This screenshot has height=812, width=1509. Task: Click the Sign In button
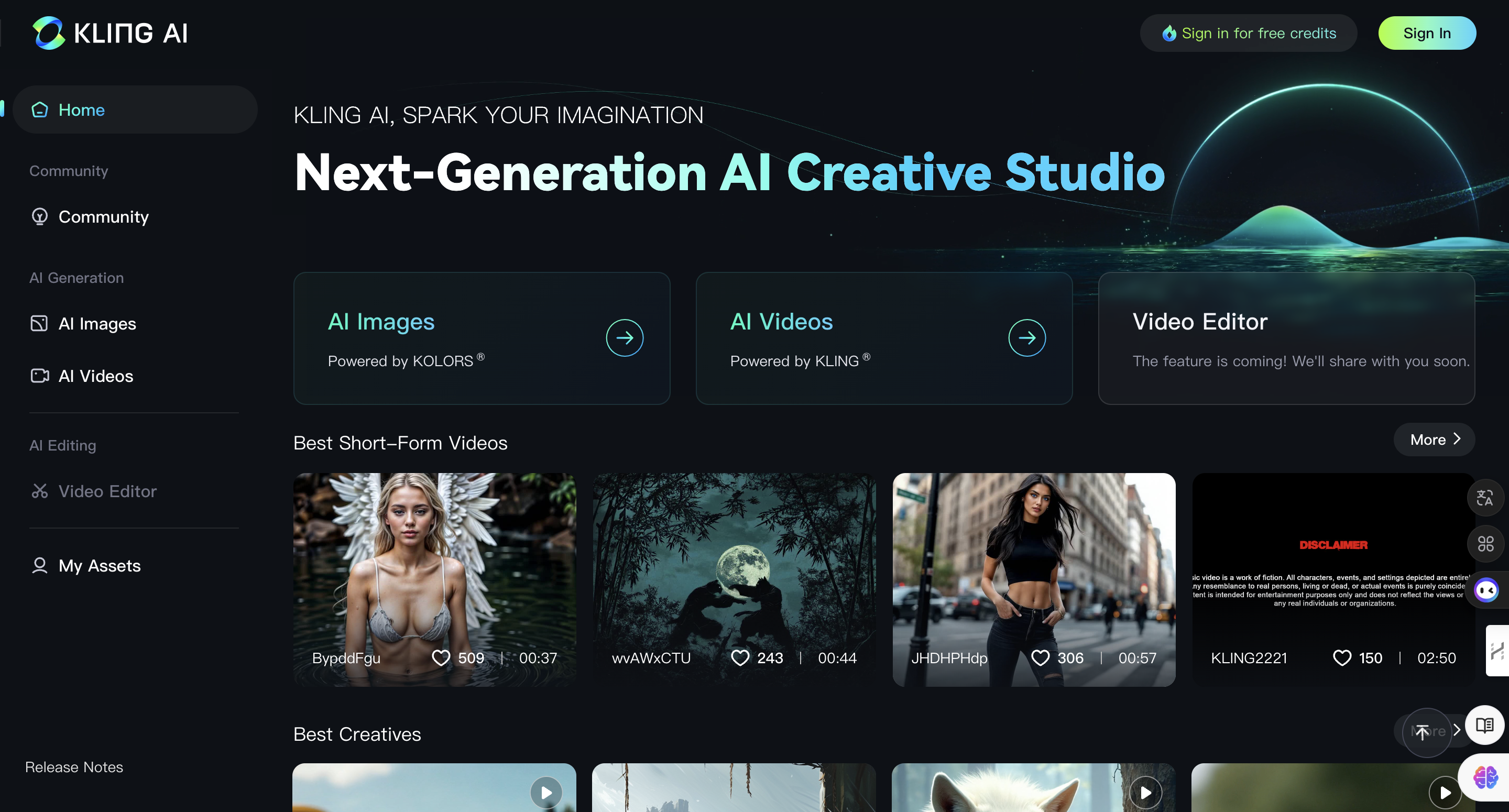click(1427, 33)
